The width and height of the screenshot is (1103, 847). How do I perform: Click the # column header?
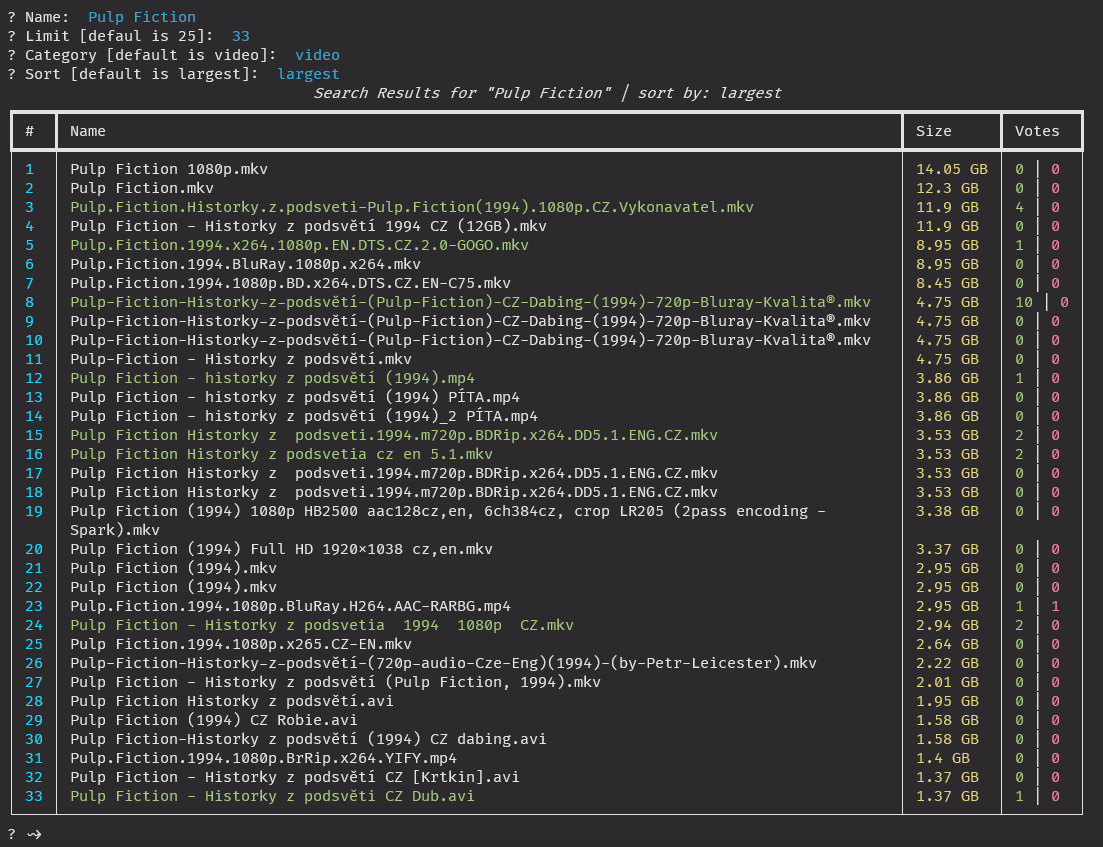pos(30,131)
